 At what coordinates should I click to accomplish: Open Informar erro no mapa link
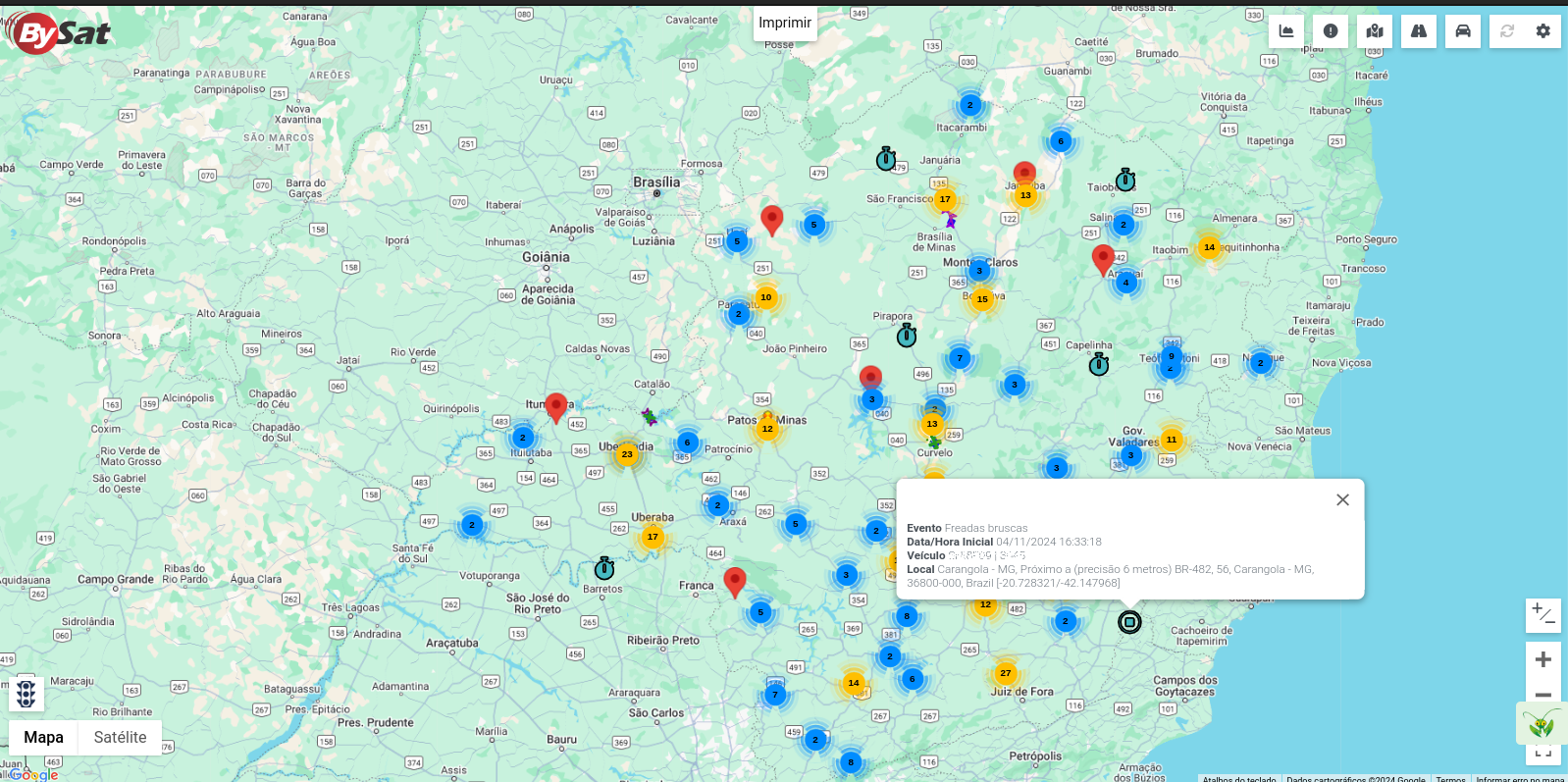point(1520,779)
